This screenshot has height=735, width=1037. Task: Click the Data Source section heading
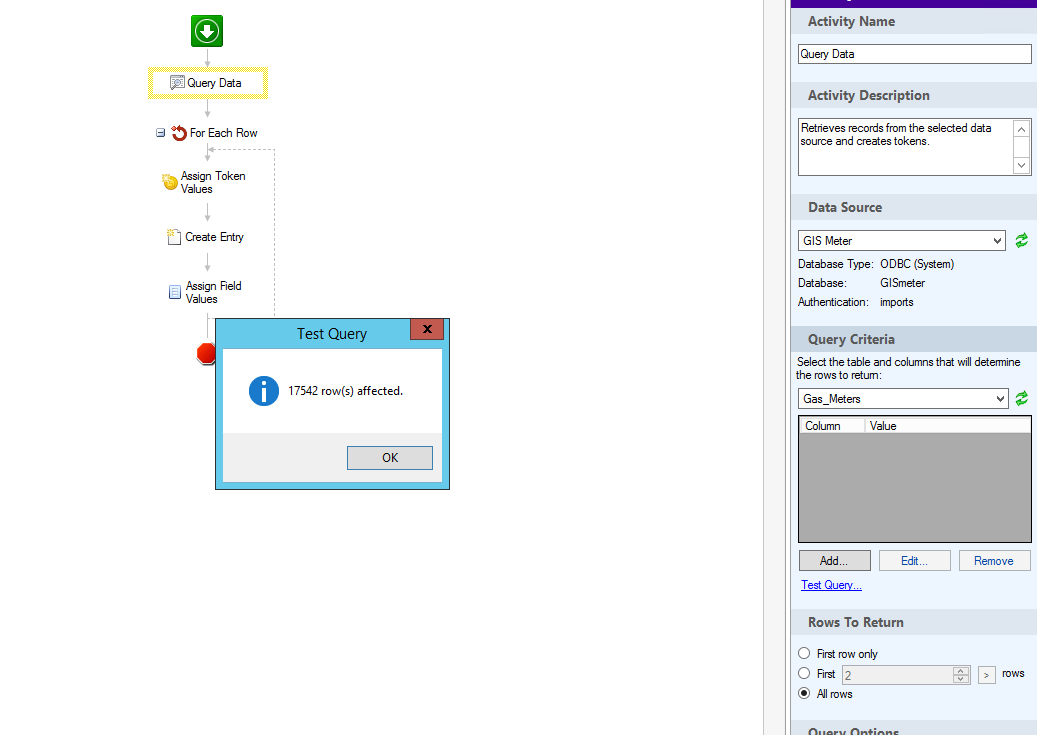(x=845, y=207)
